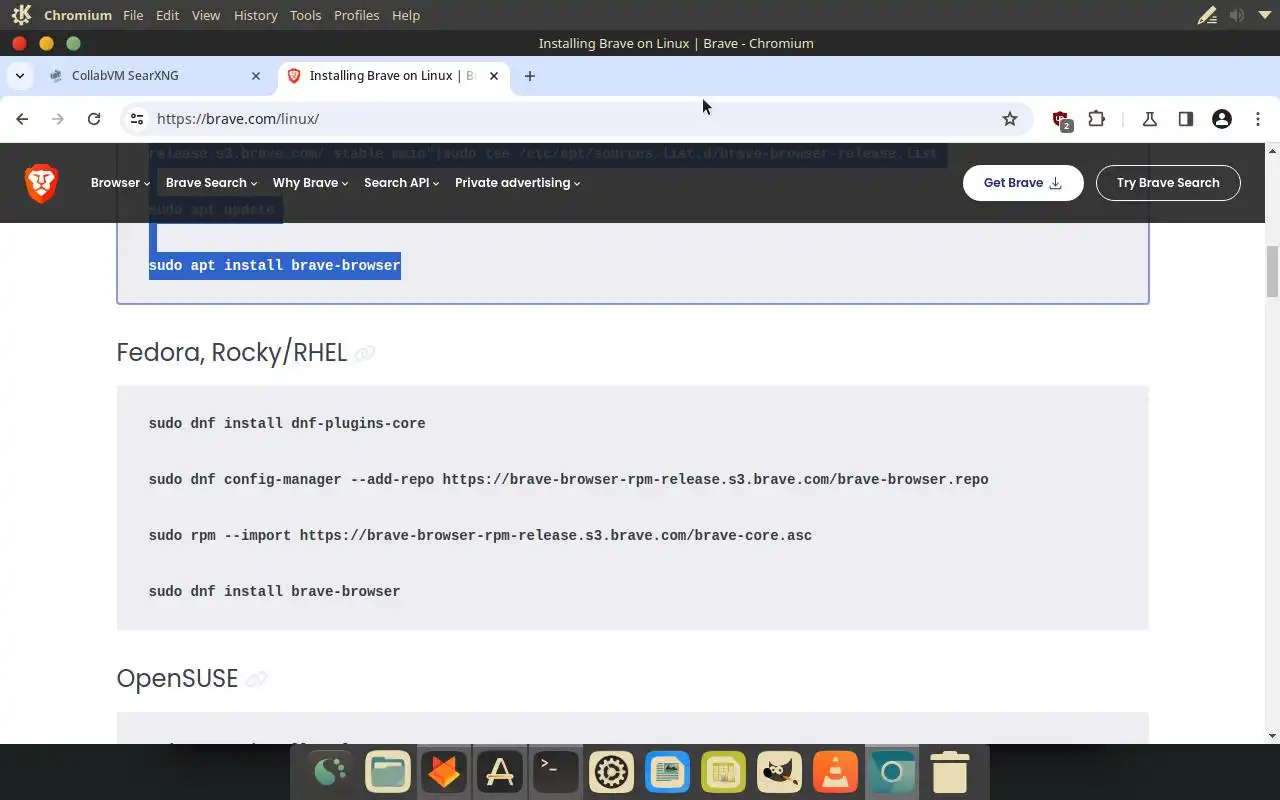The height and width of the screenshot is (800, 1280).
Task: Click the Brave lion logo
Action: coord(41,183)
